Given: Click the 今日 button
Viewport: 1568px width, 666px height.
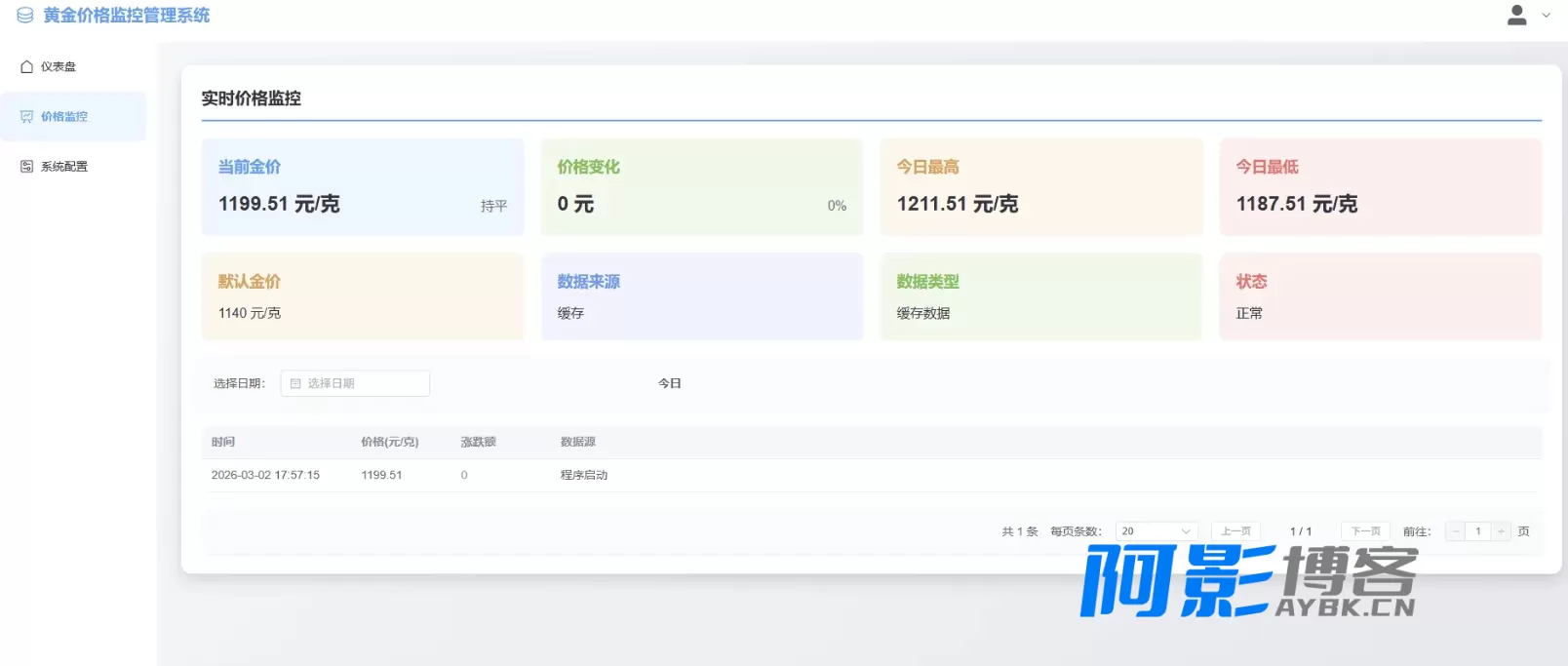Looking at the screenshot, I should [x=670, y=384].
